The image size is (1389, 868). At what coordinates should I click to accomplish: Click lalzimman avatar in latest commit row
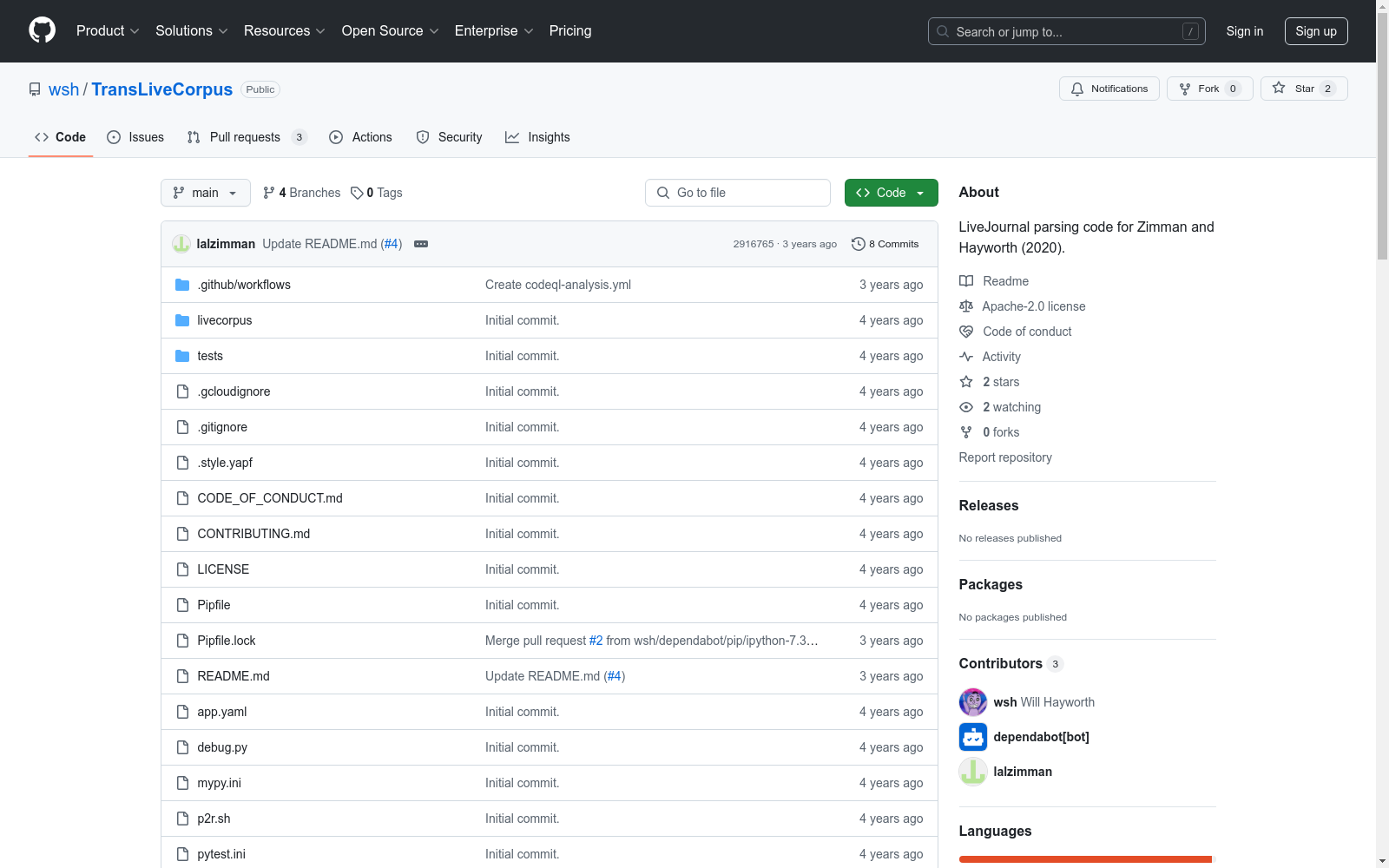point(181,244)
